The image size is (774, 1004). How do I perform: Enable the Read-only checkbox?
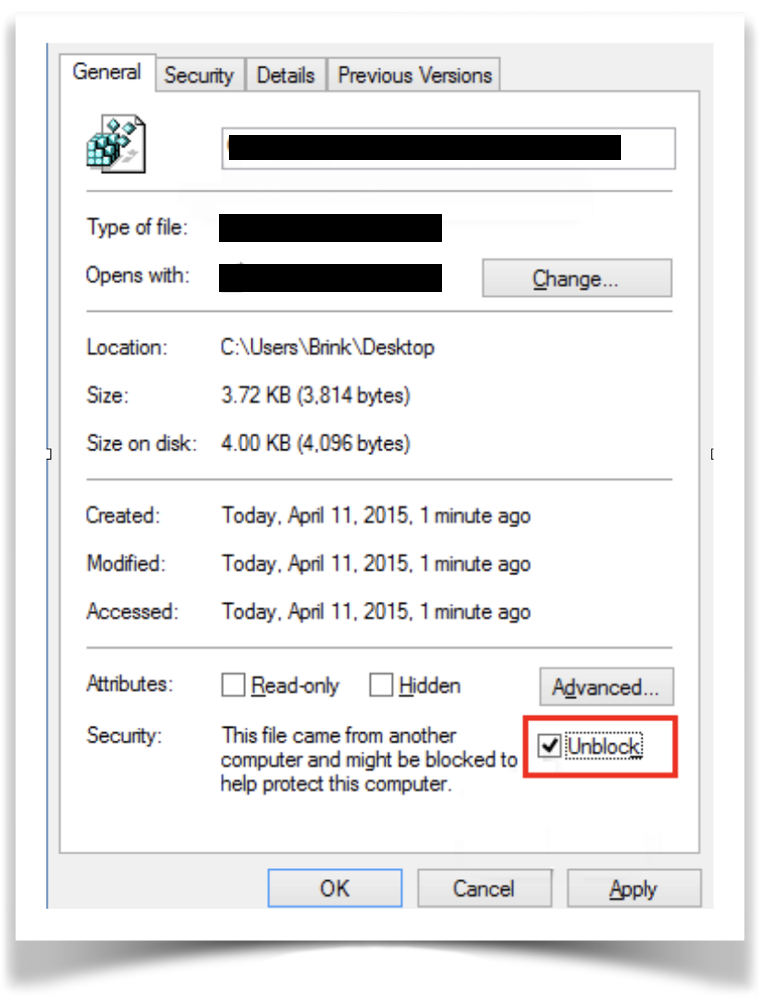tap(233, 684)
